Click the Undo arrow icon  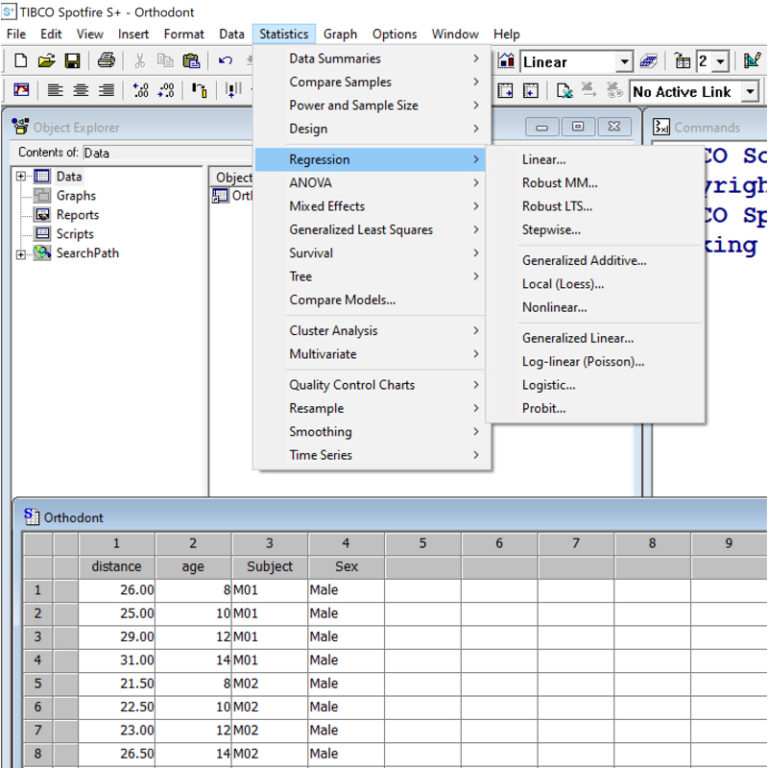pyautogui.click(x=226, y=62)
